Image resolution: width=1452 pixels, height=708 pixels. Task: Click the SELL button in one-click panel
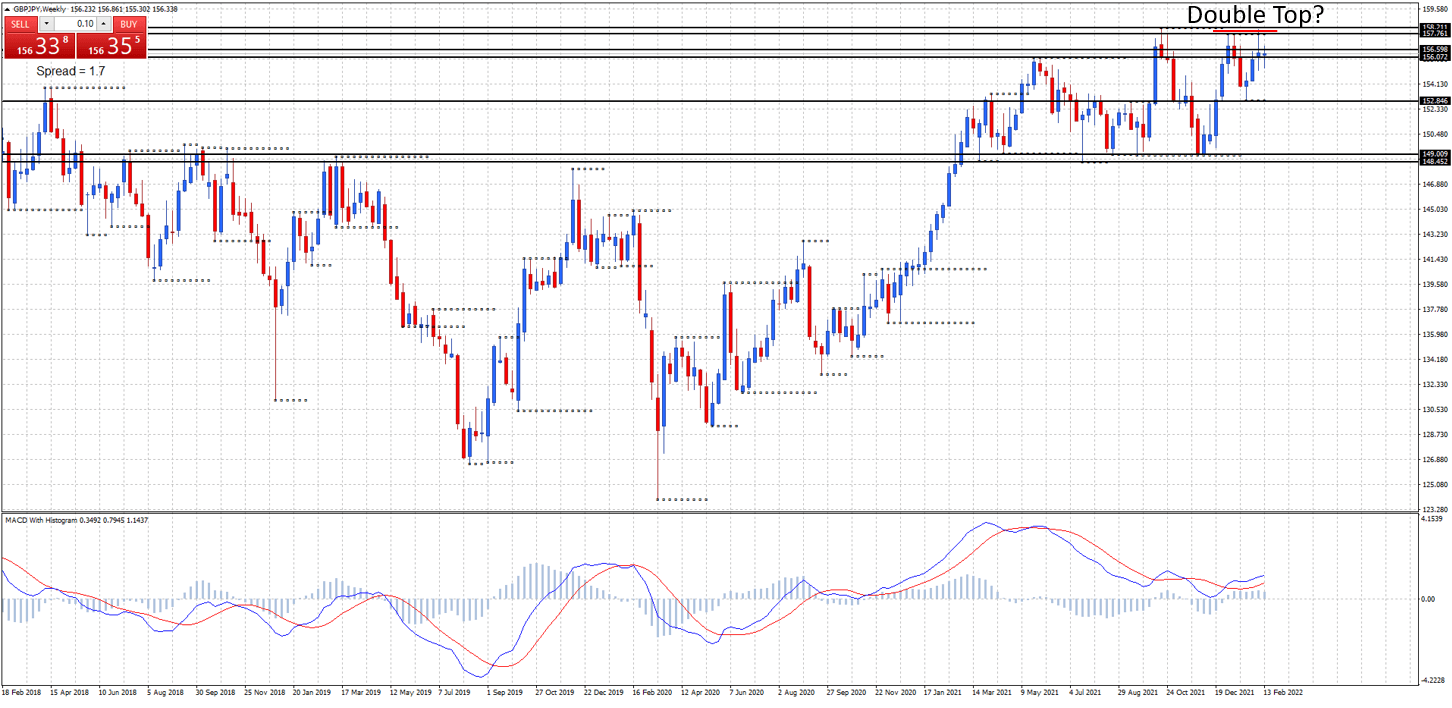tap(21, 23)
